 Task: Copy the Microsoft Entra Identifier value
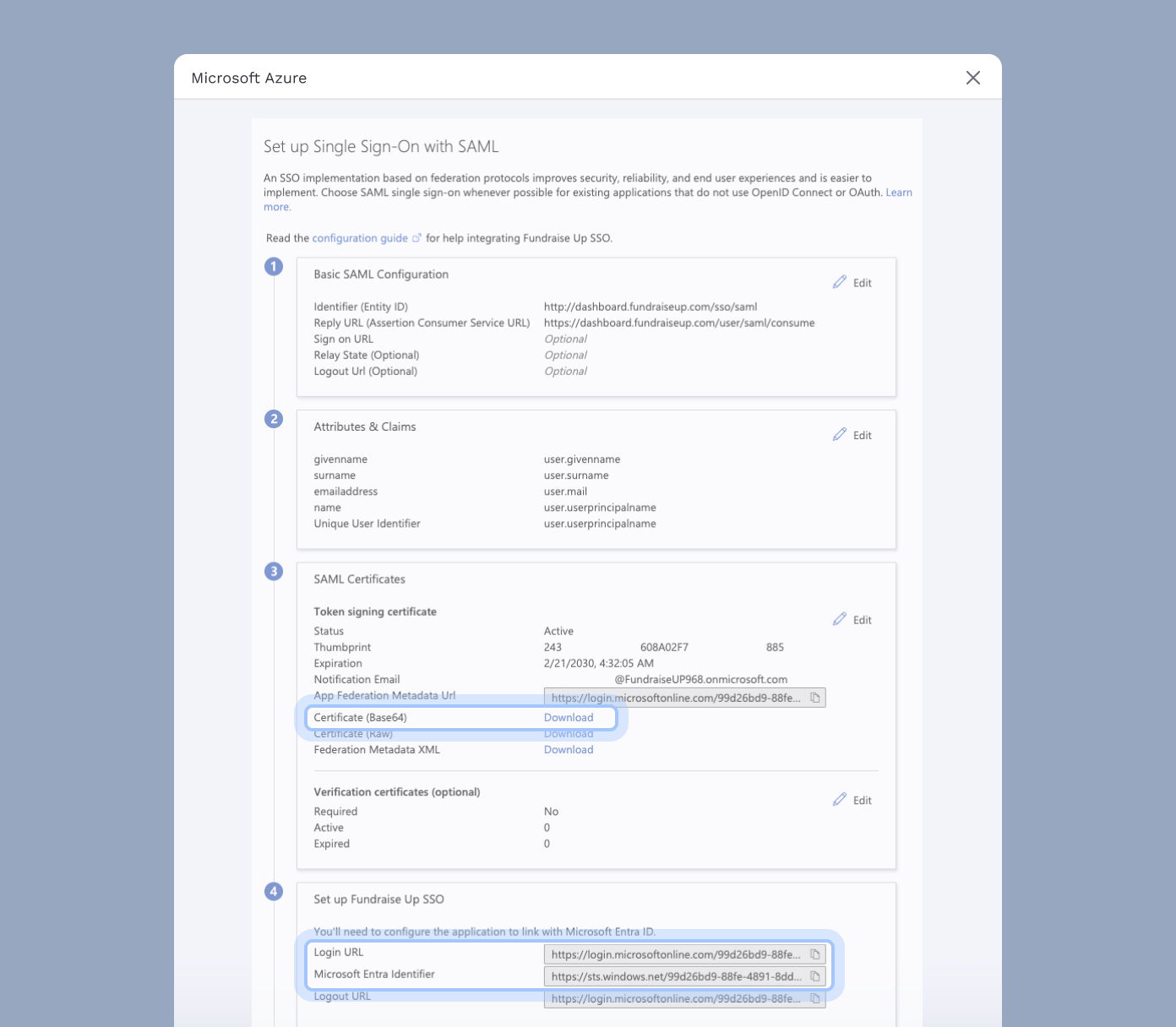[x=815, y=976]
